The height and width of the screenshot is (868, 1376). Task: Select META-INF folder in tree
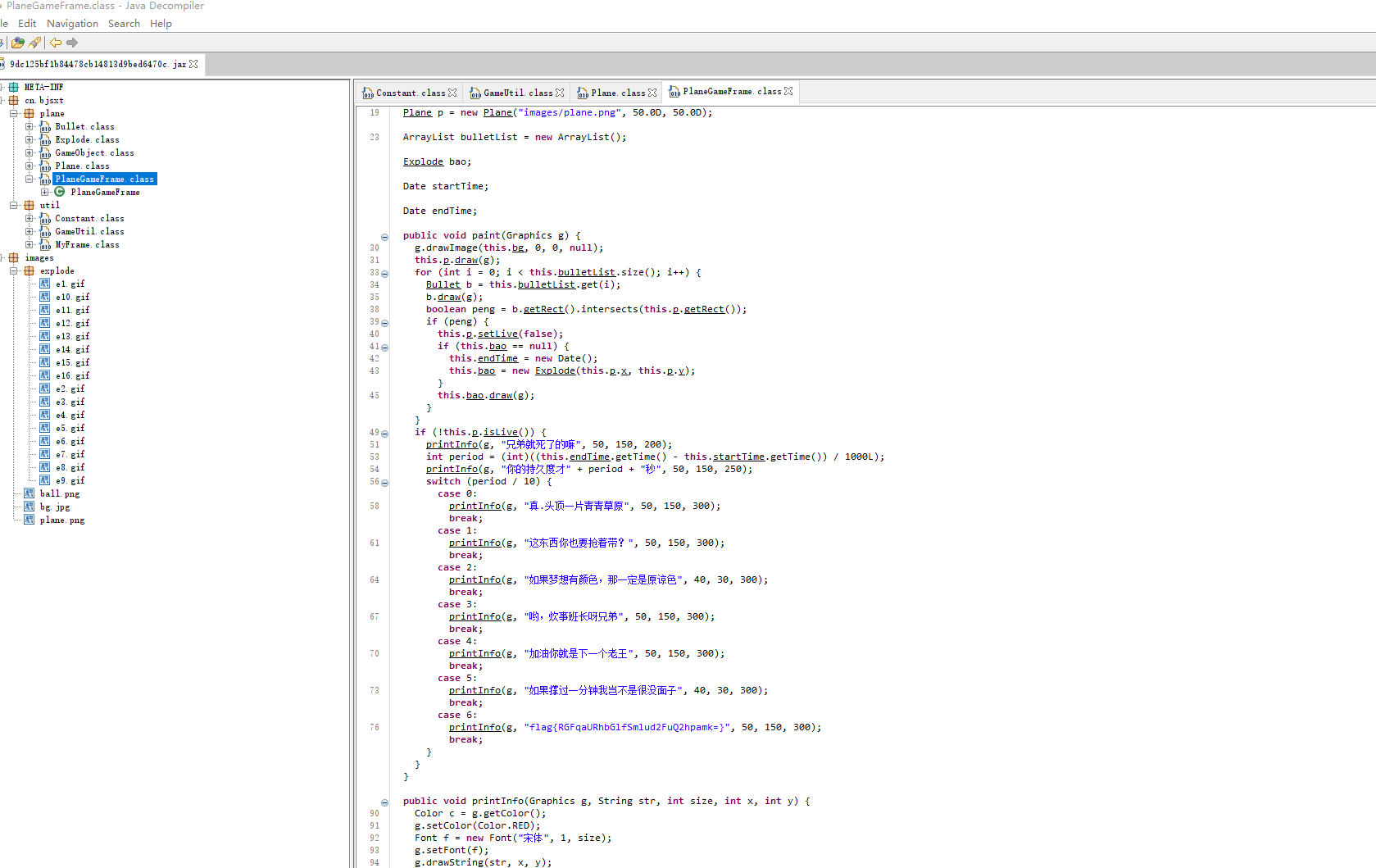[x=43, y=88]
